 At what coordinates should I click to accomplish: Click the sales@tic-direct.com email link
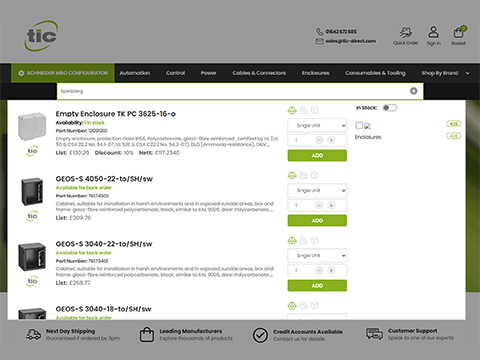[351, 41]
